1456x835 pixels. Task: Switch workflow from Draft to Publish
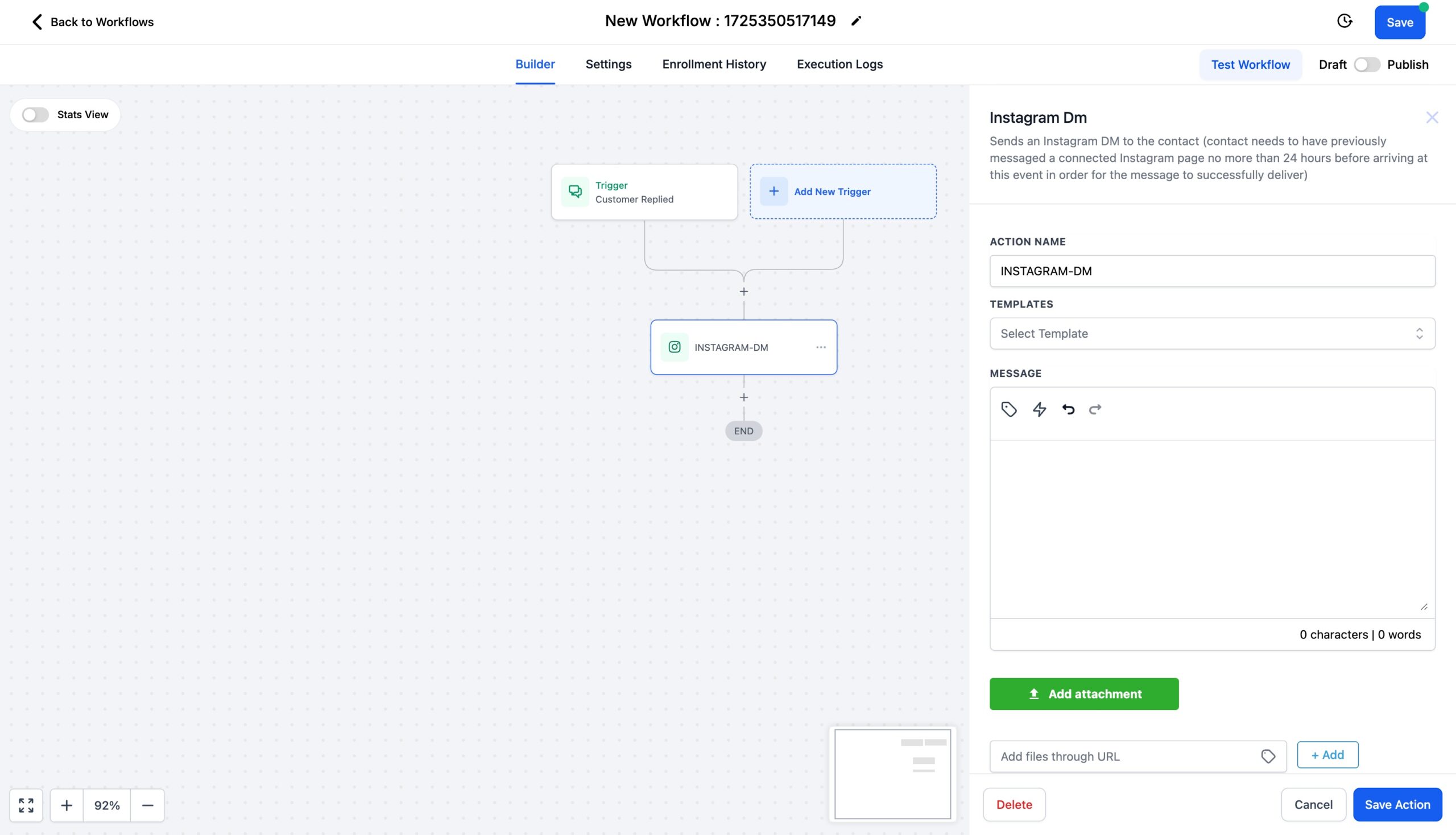pyautogui.click(x=1367, y=64)
